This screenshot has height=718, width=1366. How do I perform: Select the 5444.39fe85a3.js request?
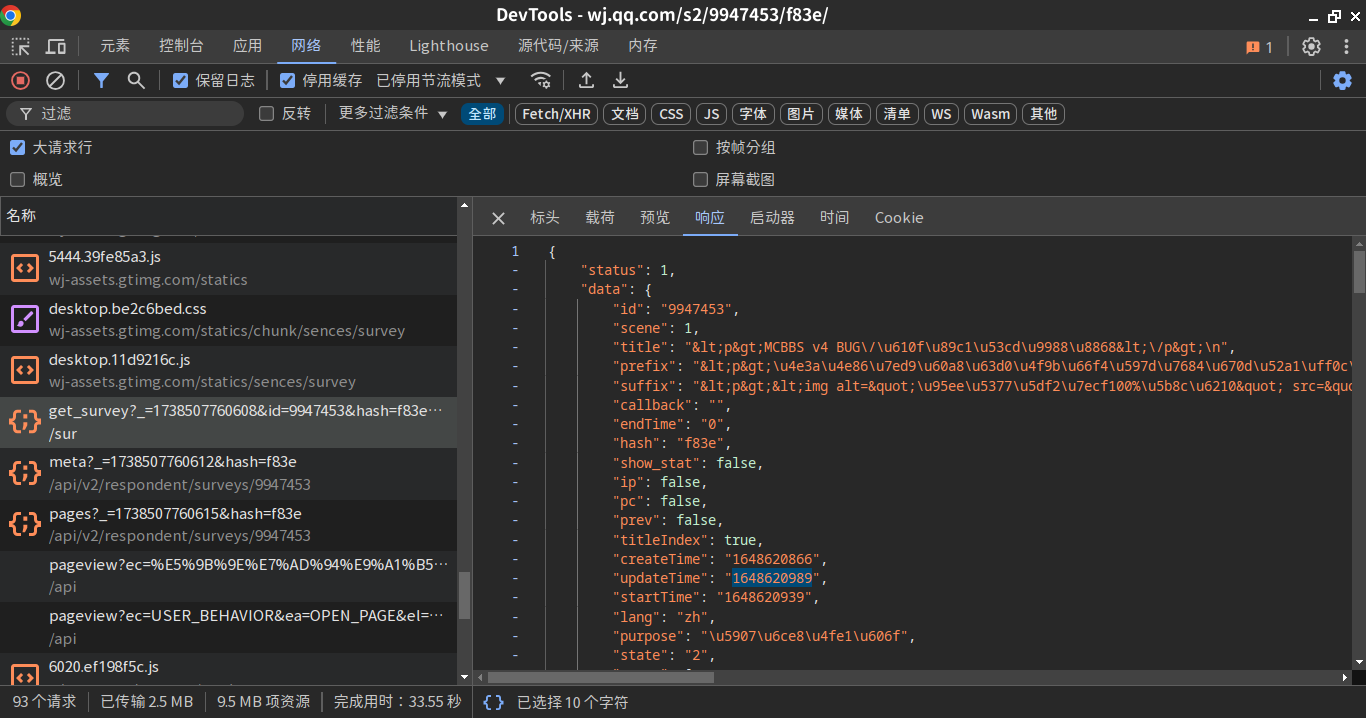pyautogui.click(x=228, y=268)
